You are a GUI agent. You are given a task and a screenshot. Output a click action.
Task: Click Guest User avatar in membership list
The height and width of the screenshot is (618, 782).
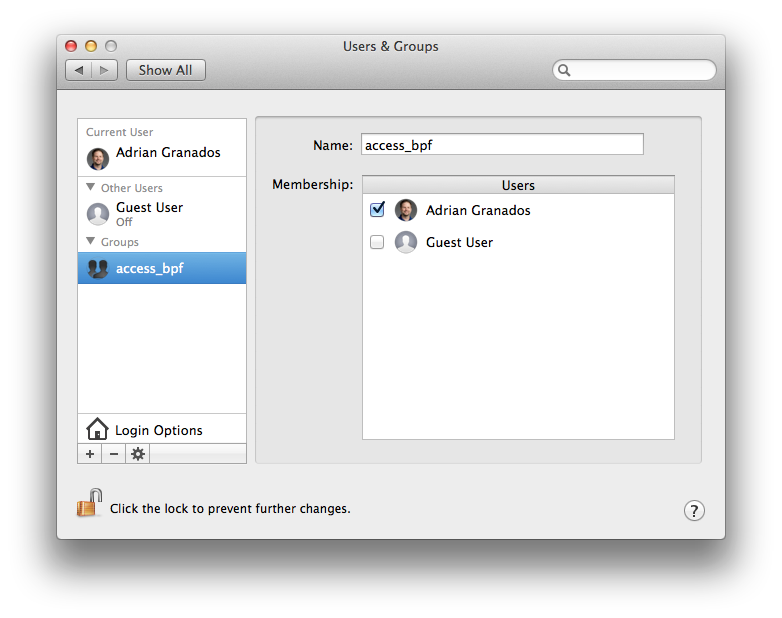pos(406,242)
